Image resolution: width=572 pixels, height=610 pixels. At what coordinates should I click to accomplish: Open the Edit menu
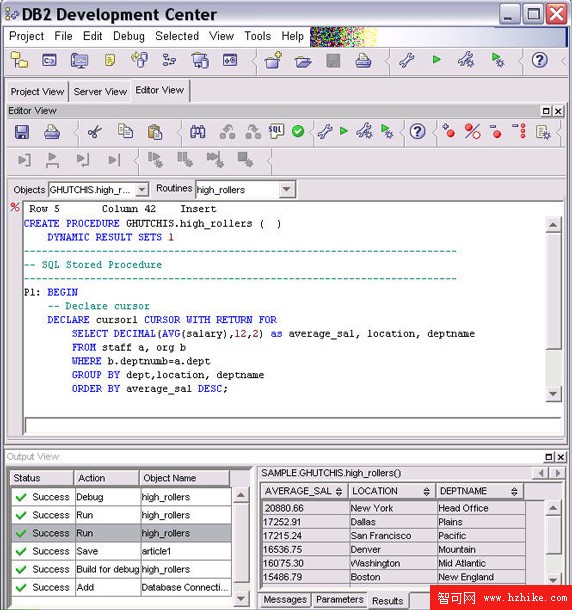93,36
